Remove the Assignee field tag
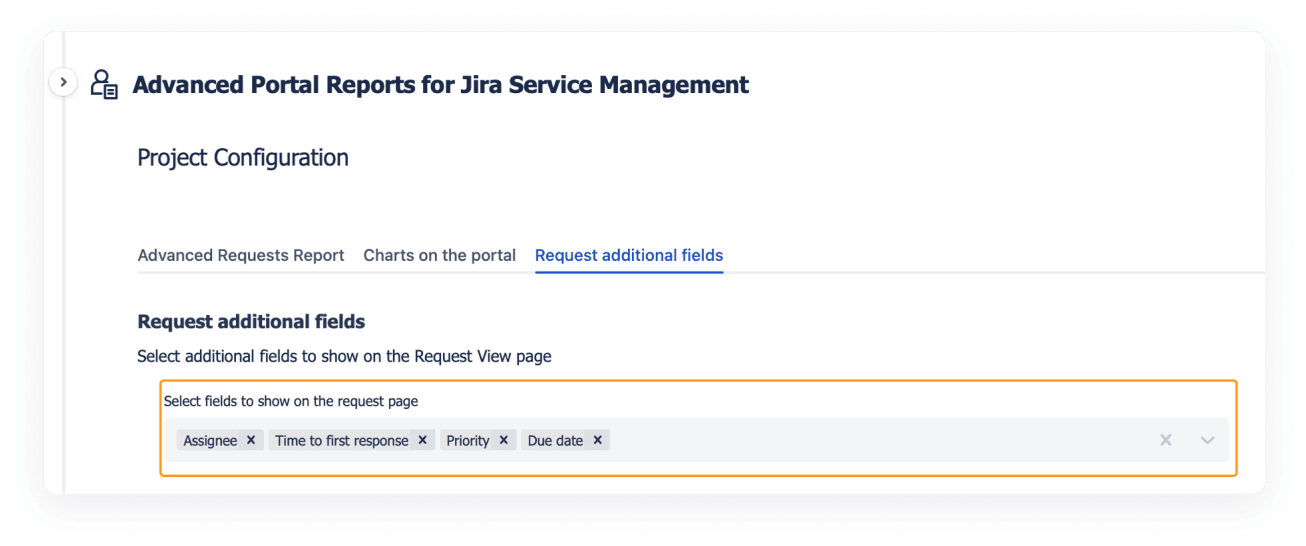 tap(251, 440)
